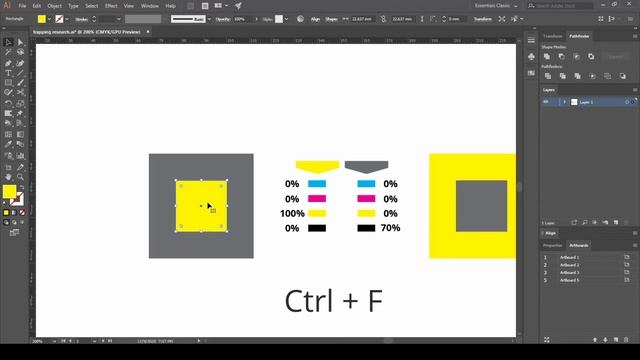Open the Recolor Artwork wheel icon

point(300,19)
